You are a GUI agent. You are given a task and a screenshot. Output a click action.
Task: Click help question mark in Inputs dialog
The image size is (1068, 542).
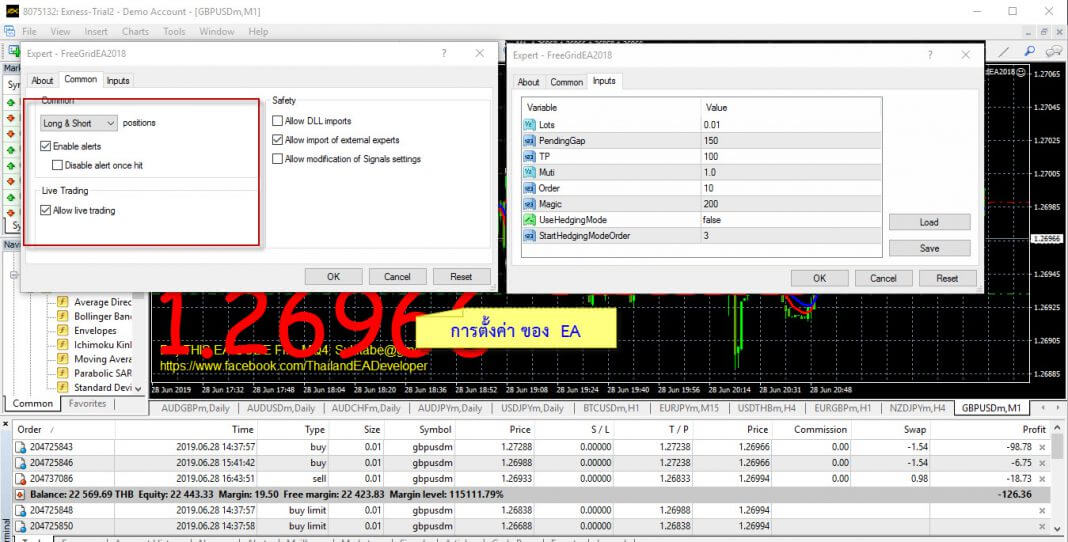pos(930,56)
